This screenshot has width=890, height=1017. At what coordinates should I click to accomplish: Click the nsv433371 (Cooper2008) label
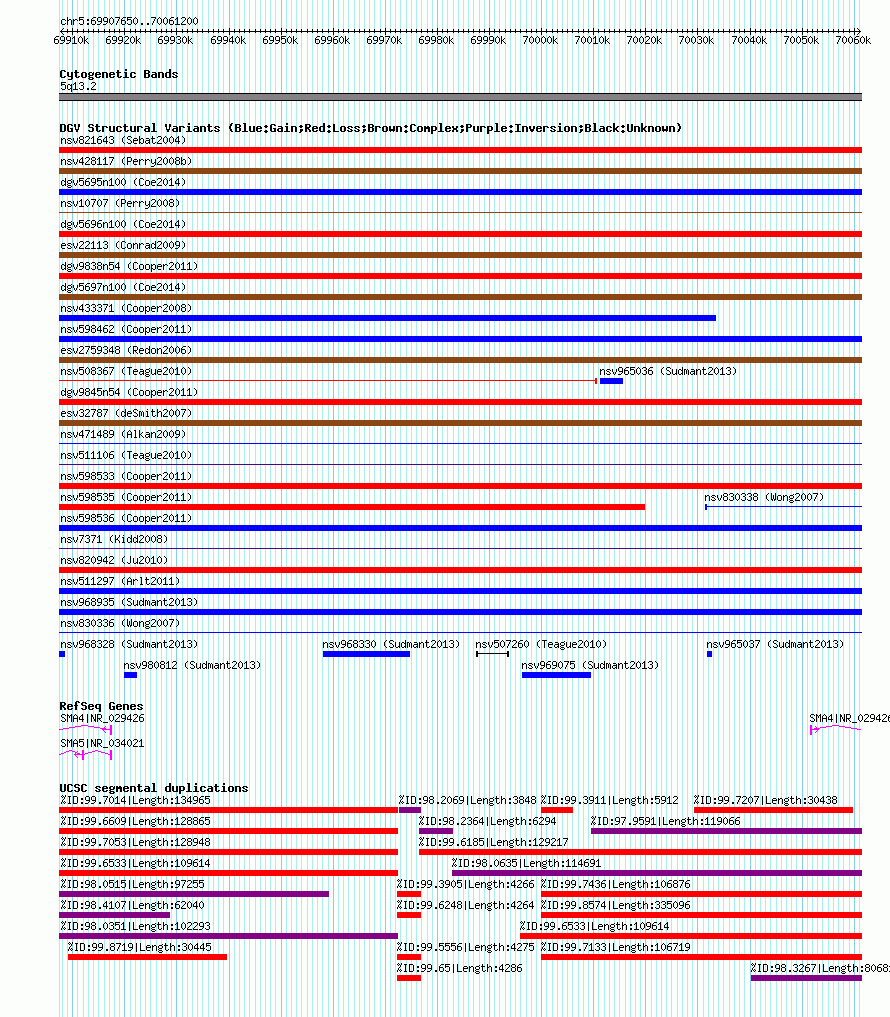coord(126,308)
